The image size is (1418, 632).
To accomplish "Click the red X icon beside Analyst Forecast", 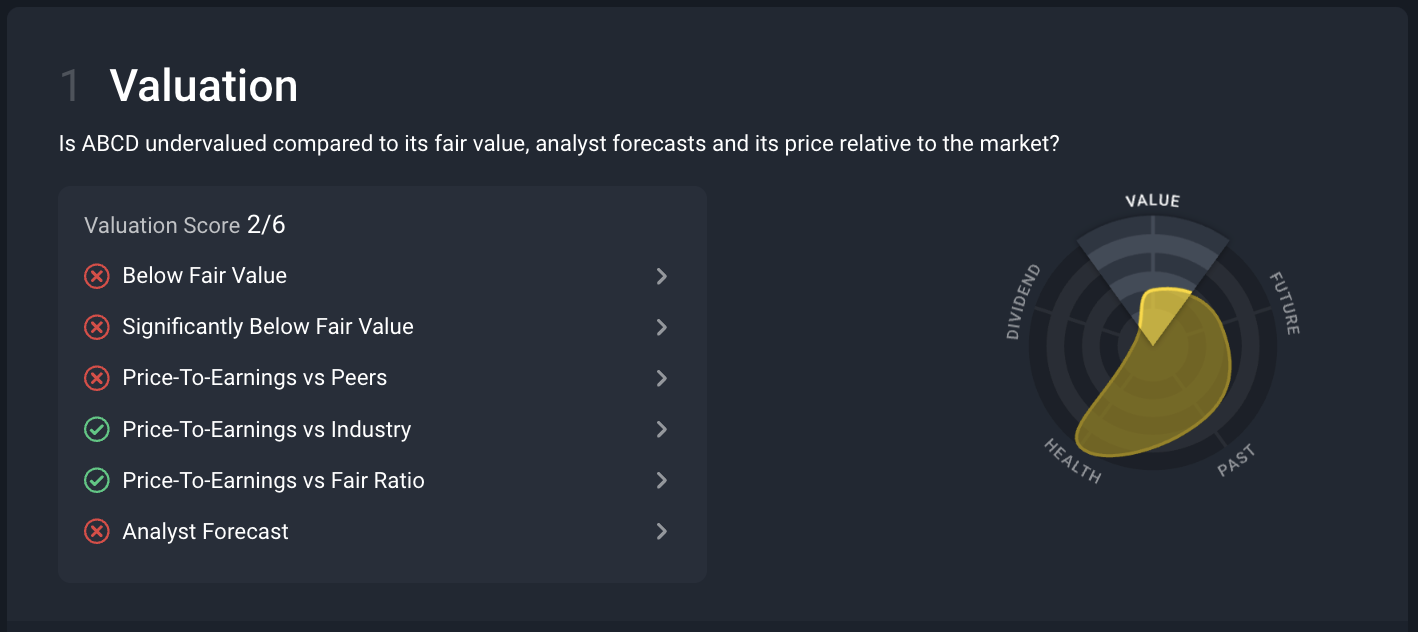I will [97, 532].
